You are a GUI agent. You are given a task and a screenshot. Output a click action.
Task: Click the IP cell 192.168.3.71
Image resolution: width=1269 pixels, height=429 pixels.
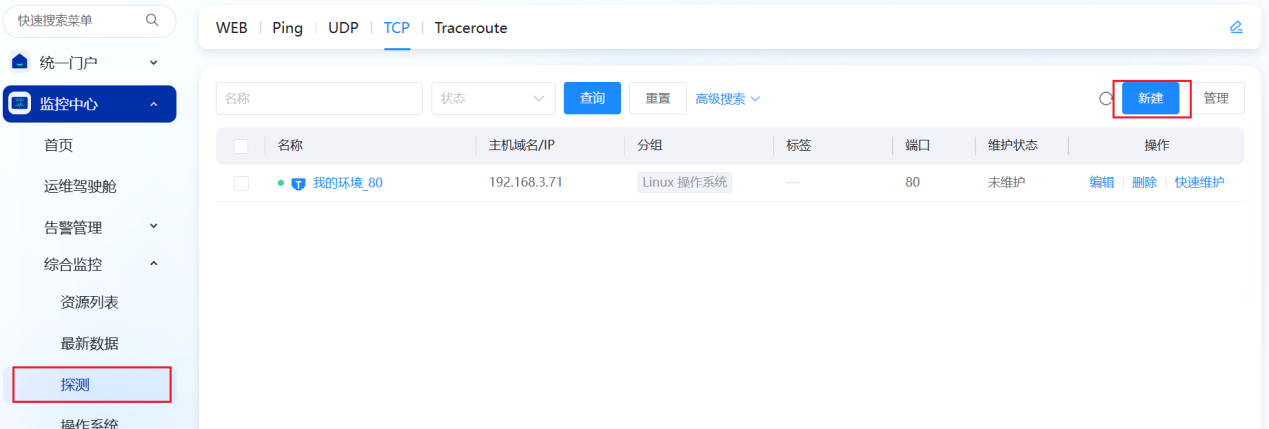526,182
